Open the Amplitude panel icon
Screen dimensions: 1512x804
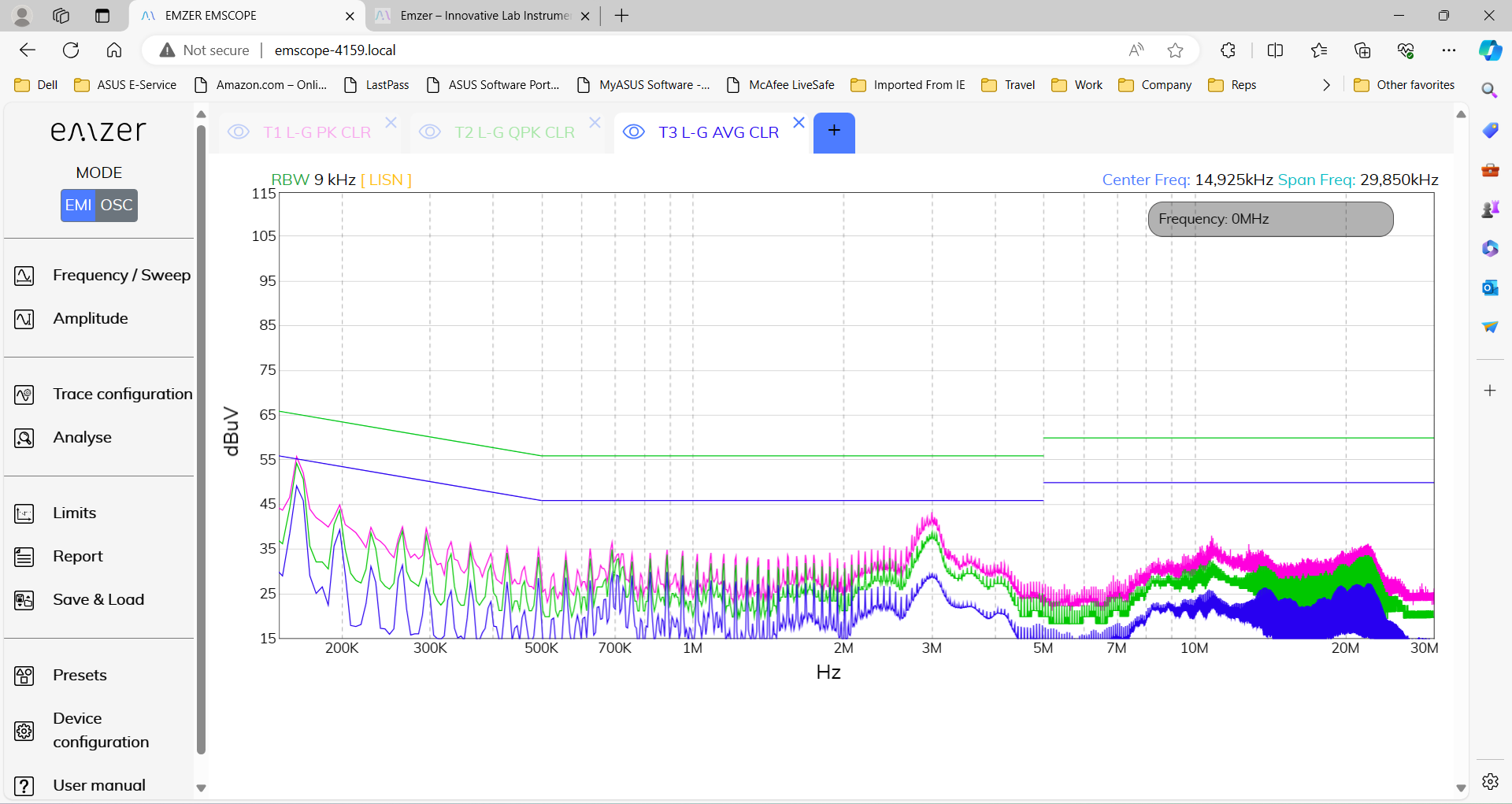point(24,319)
